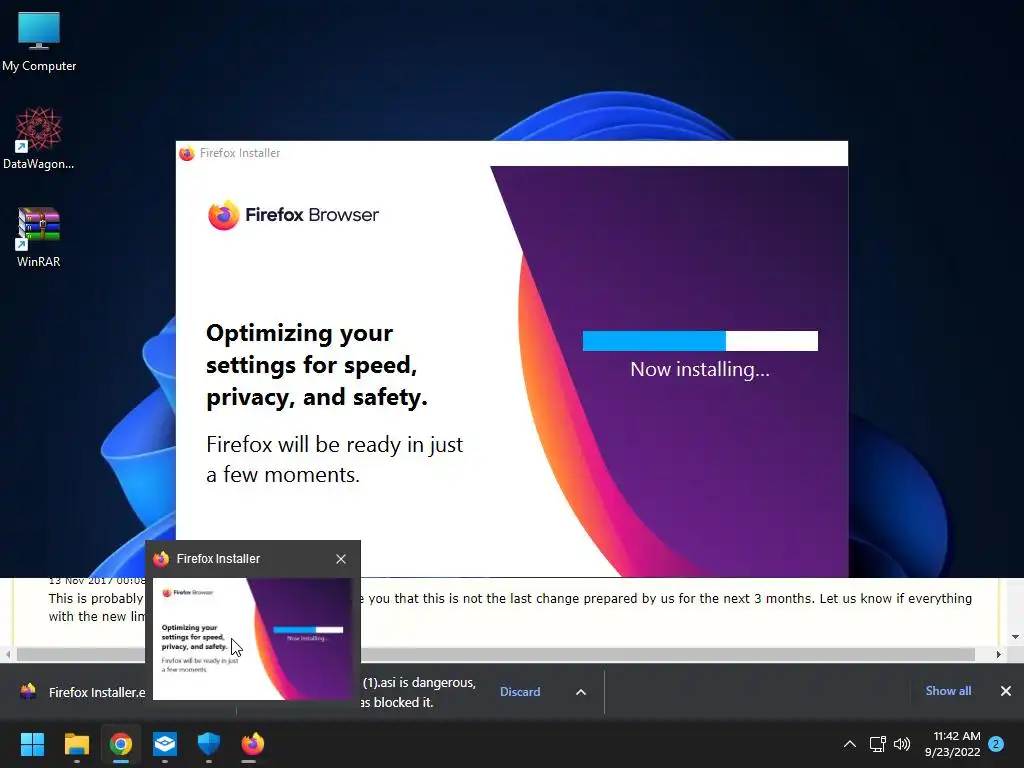Screen dimensions: 1024x768
Task: Open My Computer desktop icon
Action: pos(39,42)
